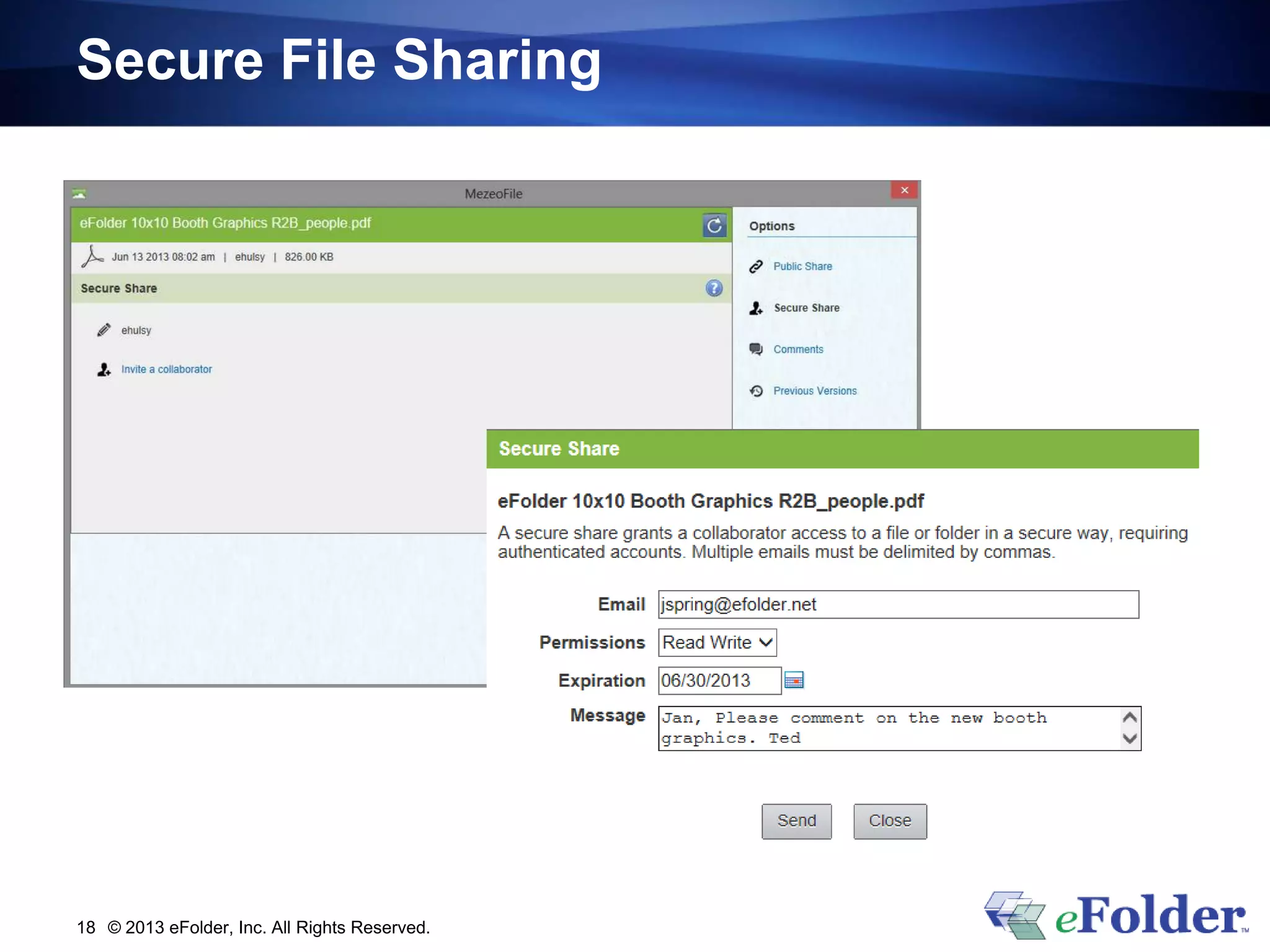Screen dimensions: 1270x952
Task: Click the Expiration date field
Action: 719,681
